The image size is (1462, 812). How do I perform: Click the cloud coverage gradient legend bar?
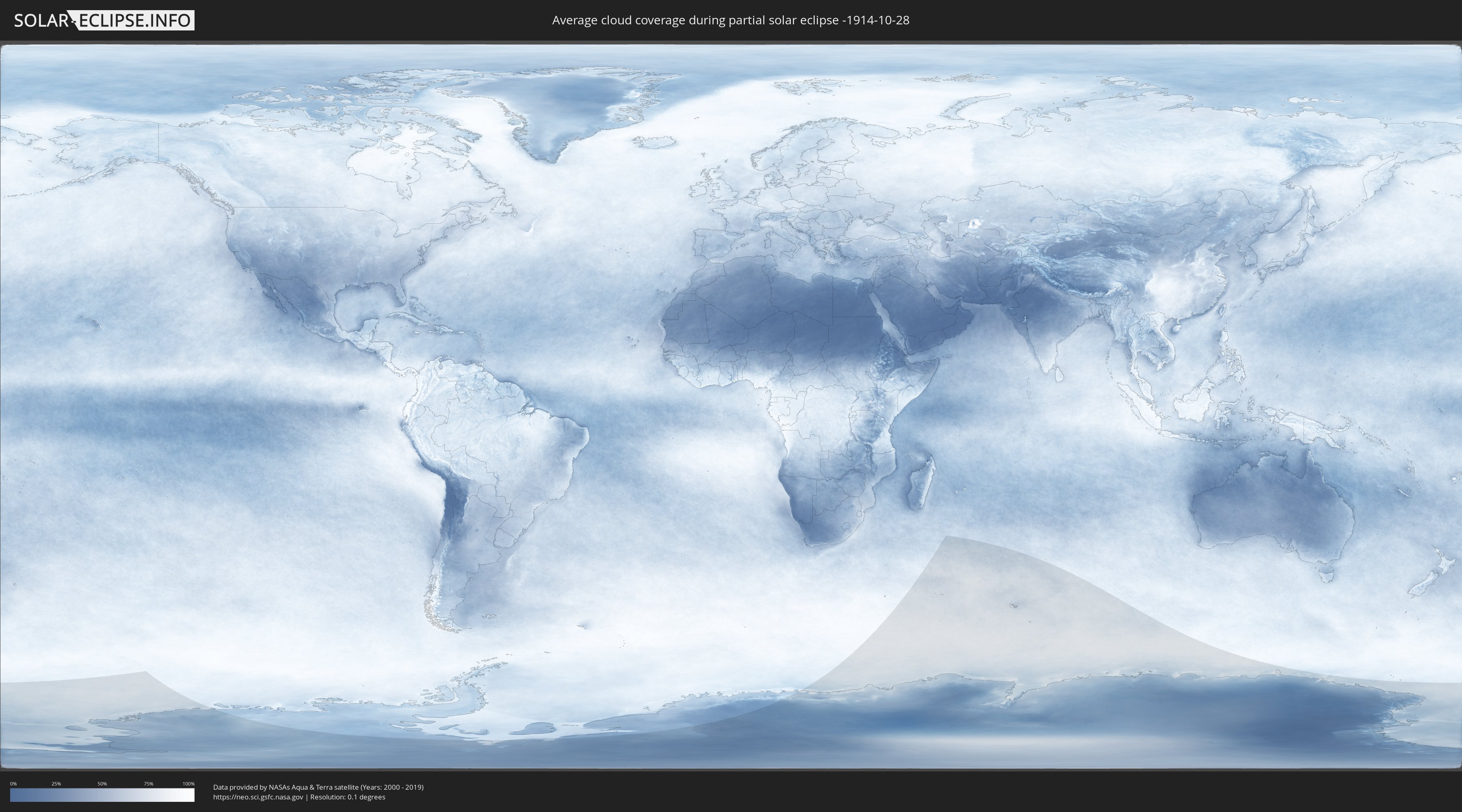(102, 795)
